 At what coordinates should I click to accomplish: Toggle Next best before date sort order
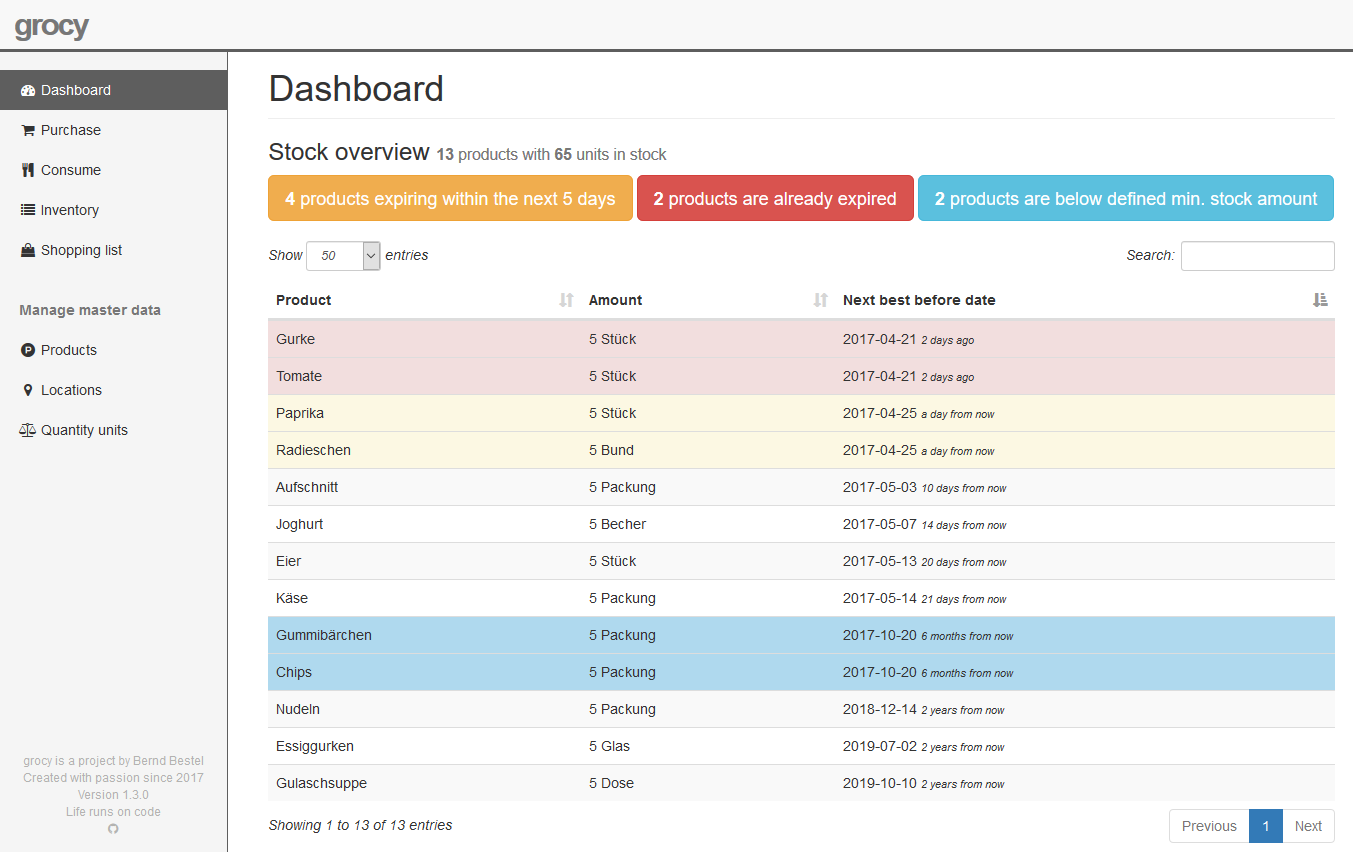click(1320, 300)
